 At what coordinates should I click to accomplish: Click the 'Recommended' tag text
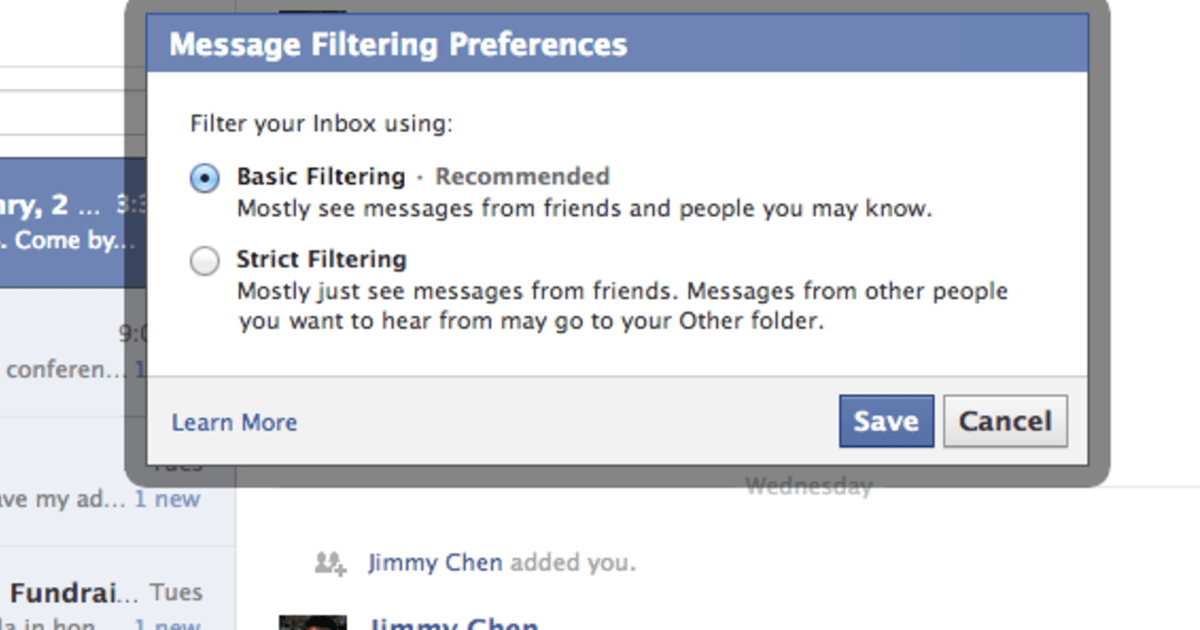[522, 177]
